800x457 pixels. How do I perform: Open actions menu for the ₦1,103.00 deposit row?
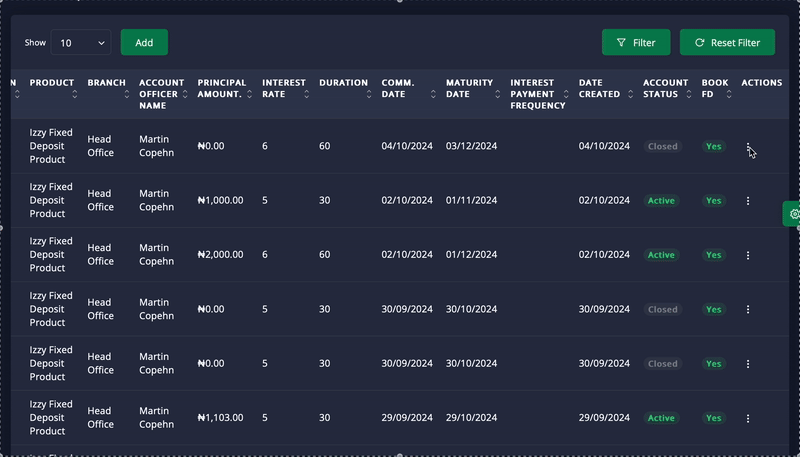(748, 418)
